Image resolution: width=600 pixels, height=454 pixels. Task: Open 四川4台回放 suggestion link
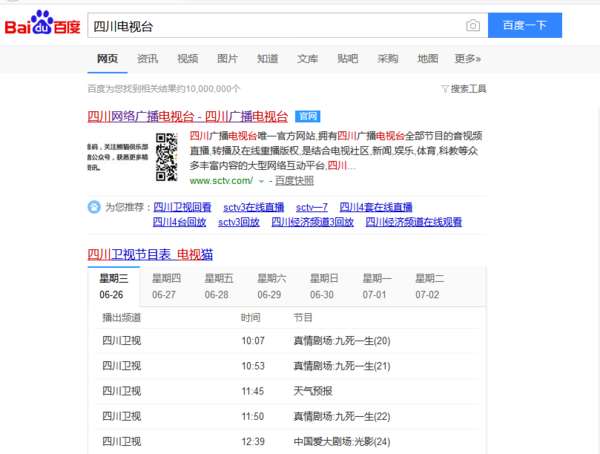click(x=179, y=222)
